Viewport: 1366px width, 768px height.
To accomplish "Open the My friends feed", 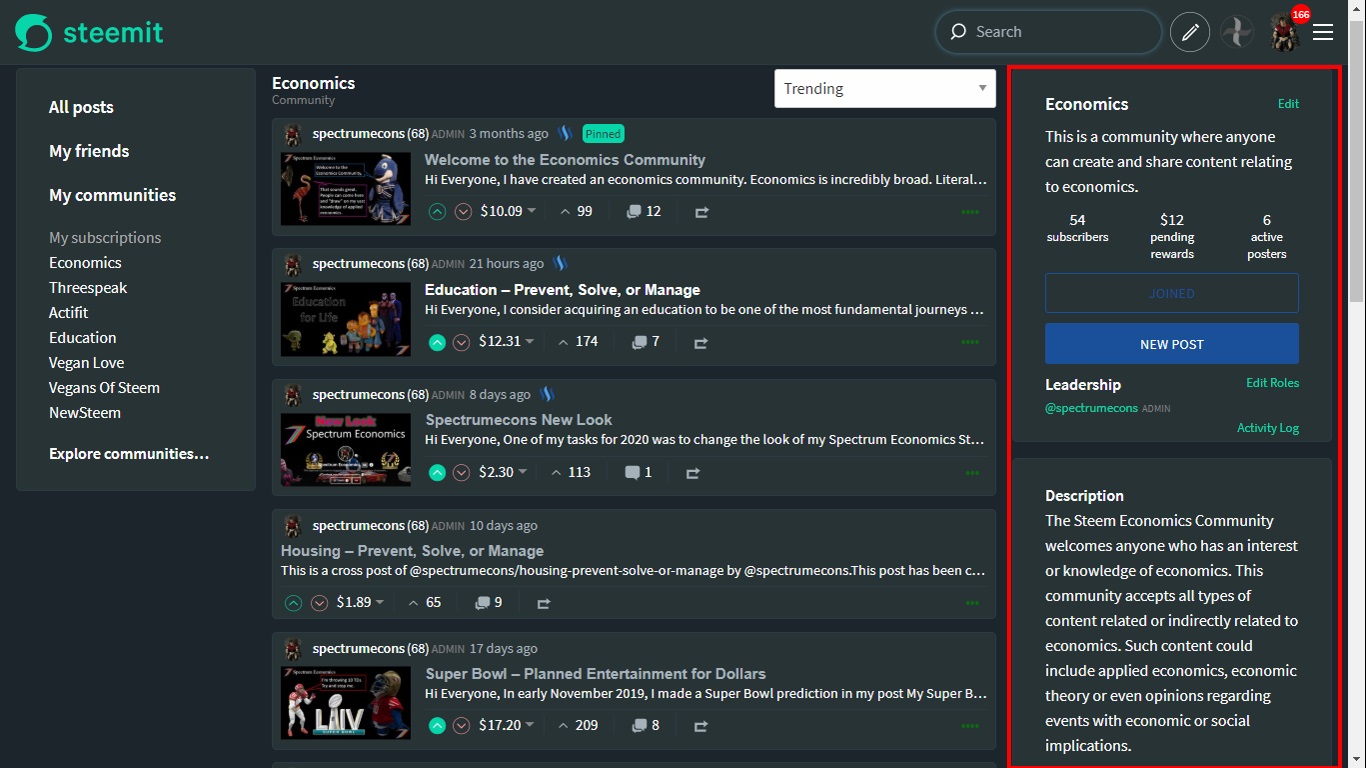I will tap(89, 151).
